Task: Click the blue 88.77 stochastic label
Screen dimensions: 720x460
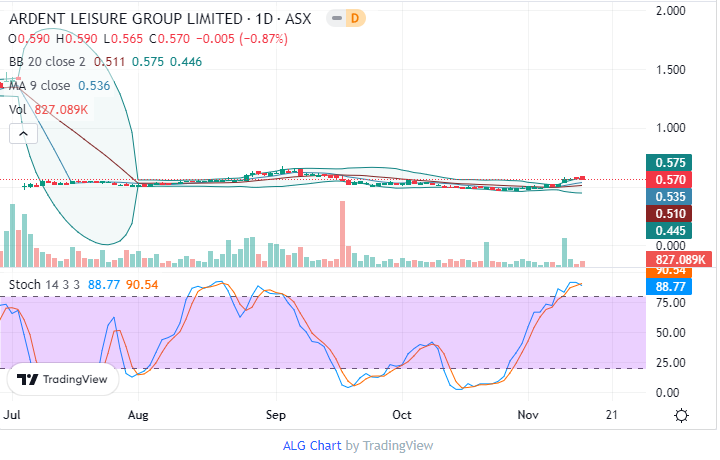Action: click(x=669, y=286)
